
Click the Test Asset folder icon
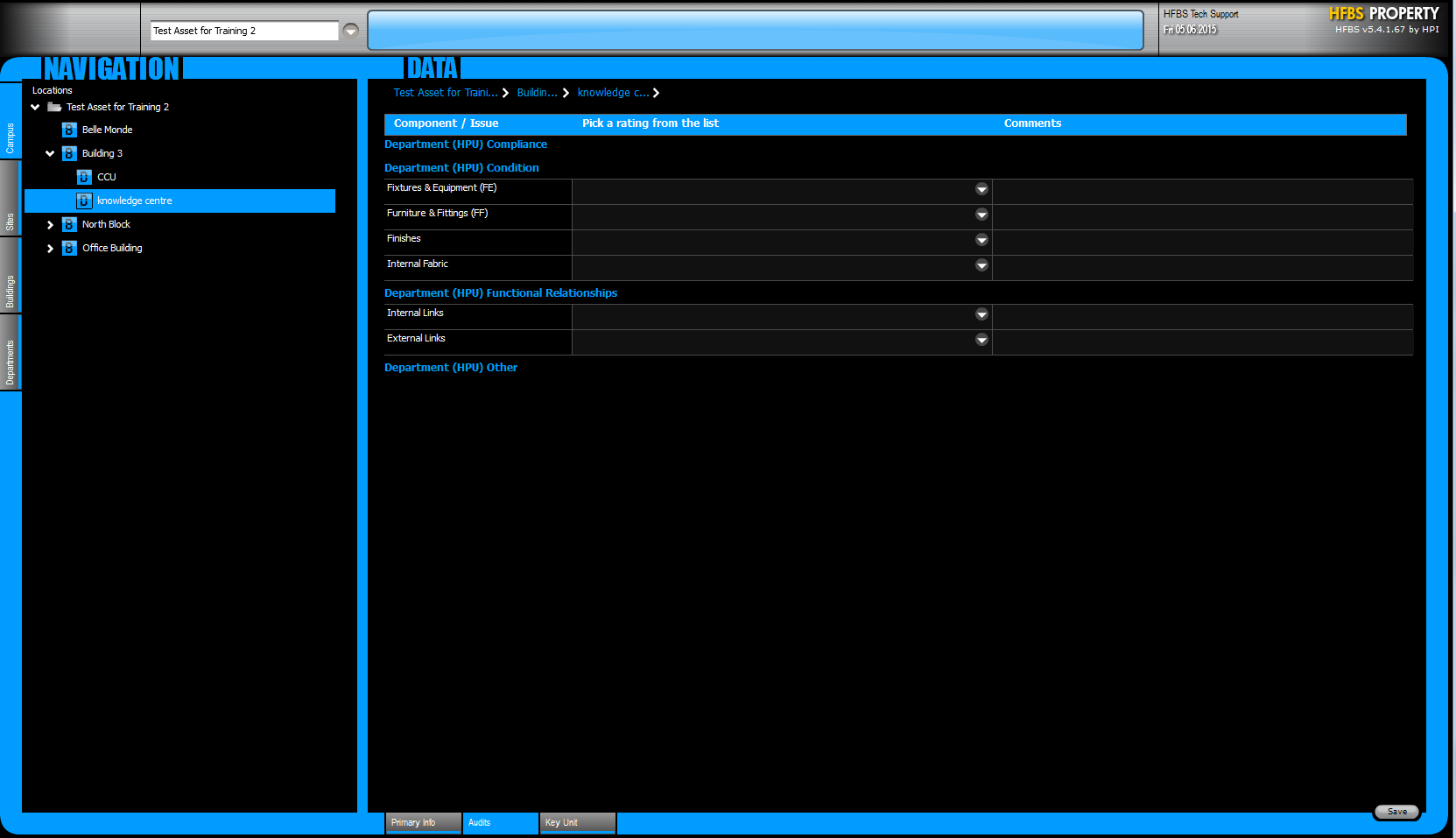pos(54,107)
